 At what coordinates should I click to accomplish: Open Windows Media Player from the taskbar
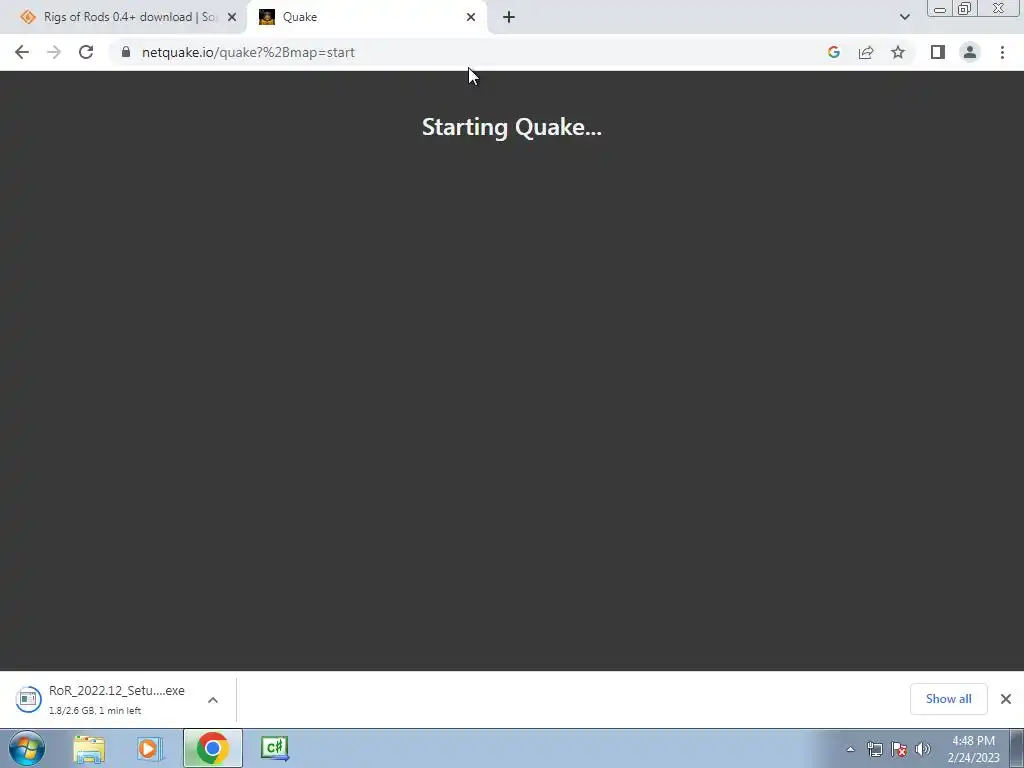pos(150,748)
